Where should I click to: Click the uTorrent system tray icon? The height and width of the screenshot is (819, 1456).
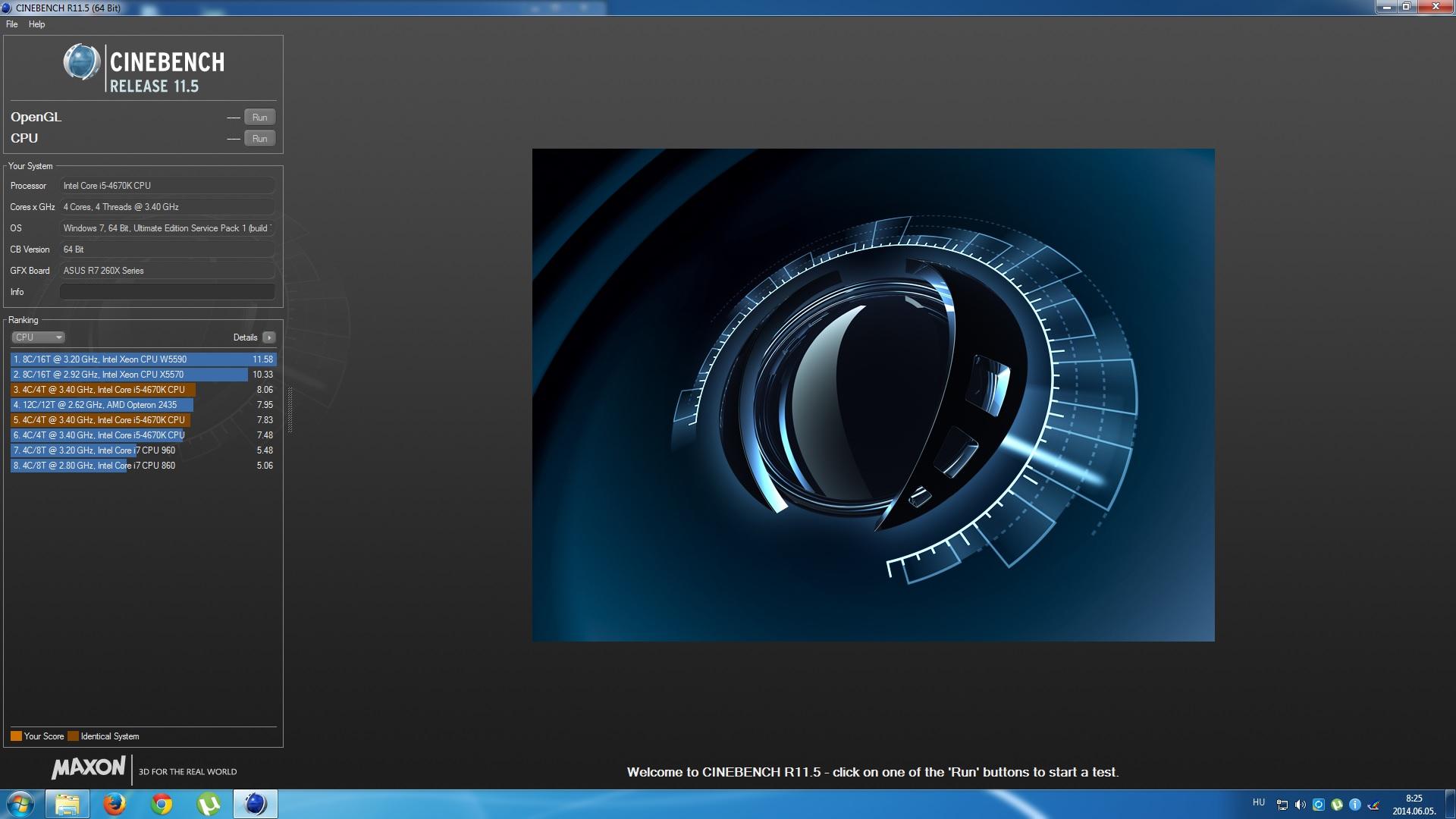pyautogui.click(x=1337, y=805)
